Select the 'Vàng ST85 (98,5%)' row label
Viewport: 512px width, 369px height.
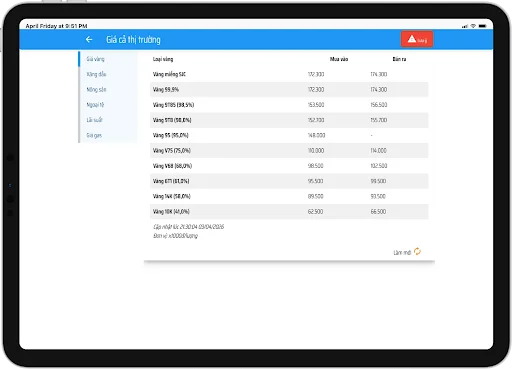173,105
